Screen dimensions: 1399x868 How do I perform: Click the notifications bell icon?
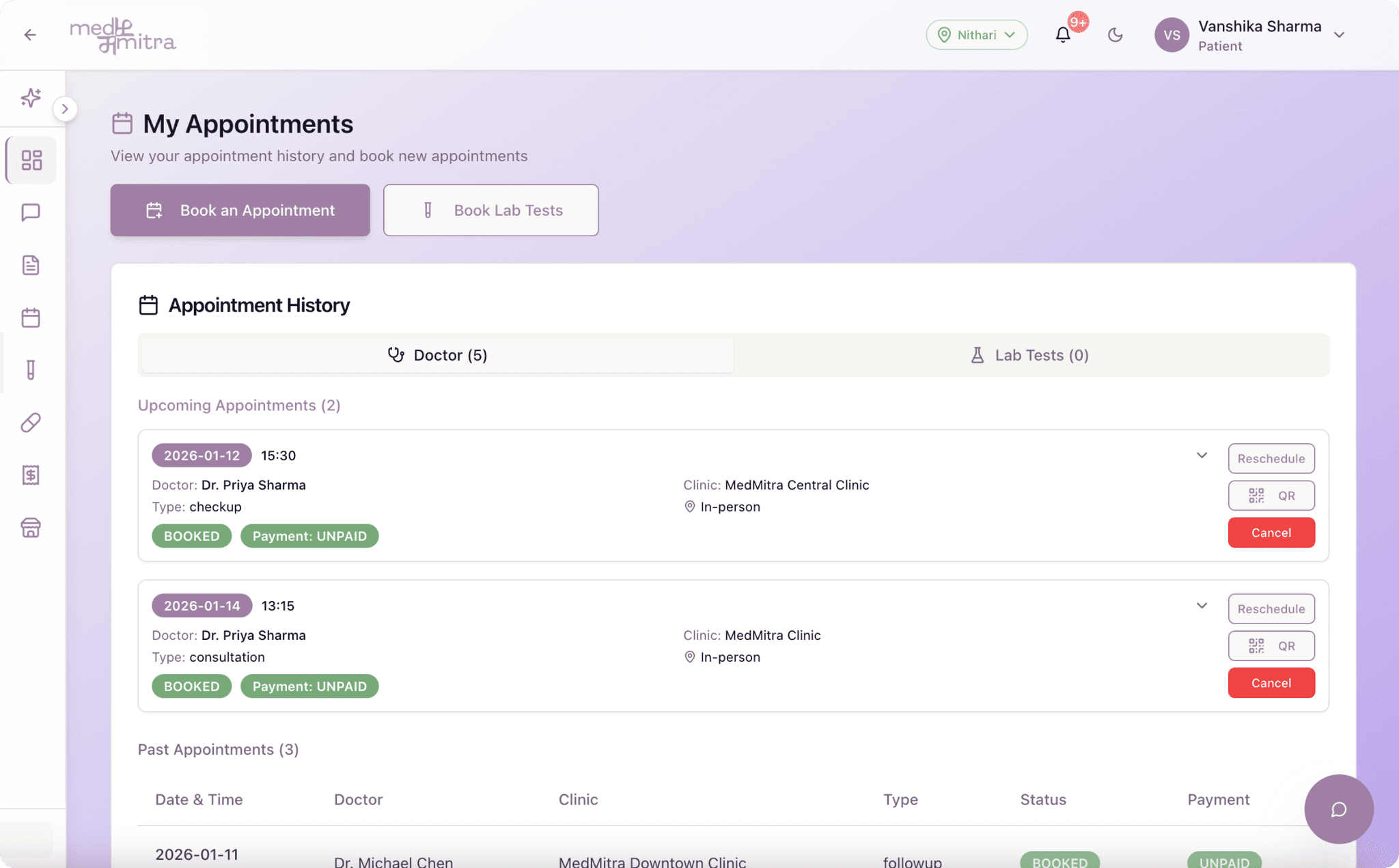click(1062, 35)
